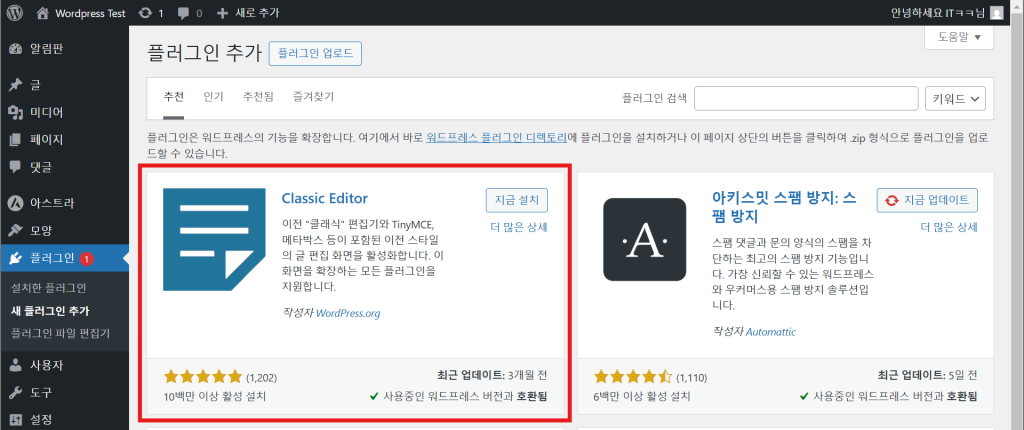Switch to the 추천됨 tab

click(x=258, y=97)
